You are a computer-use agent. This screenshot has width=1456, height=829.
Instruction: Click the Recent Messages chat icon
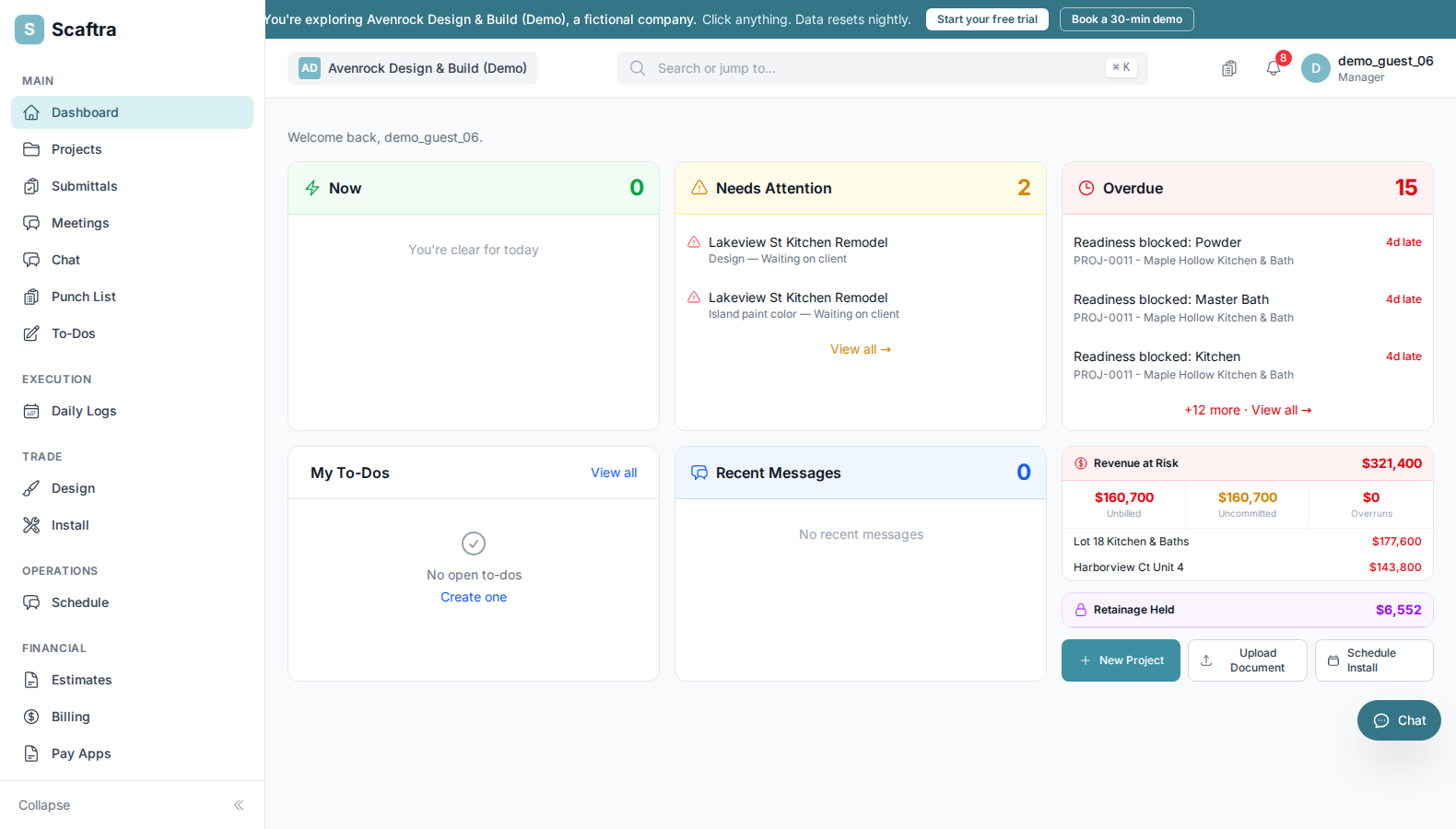coord(699,473)
